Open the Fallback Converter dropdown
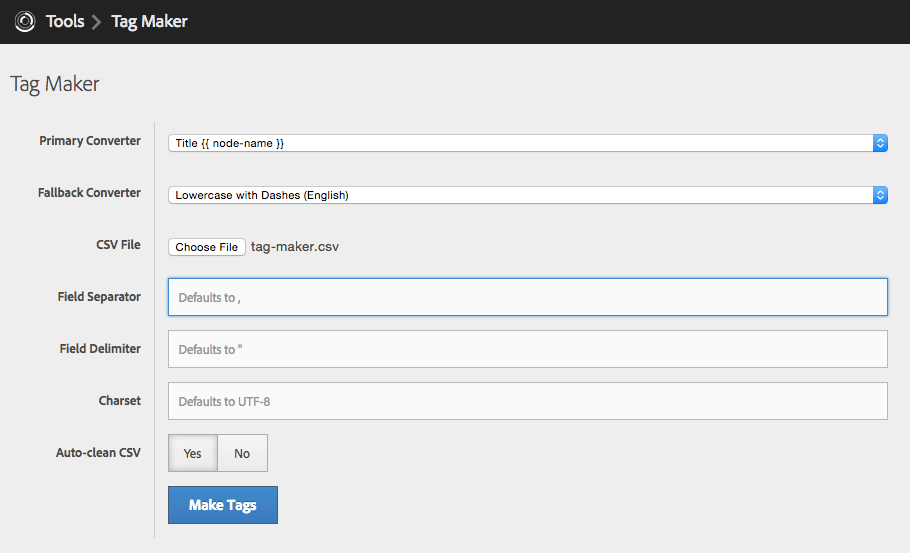The height and width of the screenshot is (553, 910). click(528, 195)
